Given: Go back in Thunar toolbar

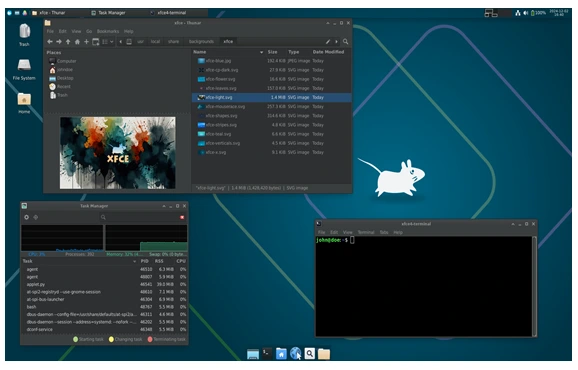Looking at the screenshot, I should click(50, 42).
